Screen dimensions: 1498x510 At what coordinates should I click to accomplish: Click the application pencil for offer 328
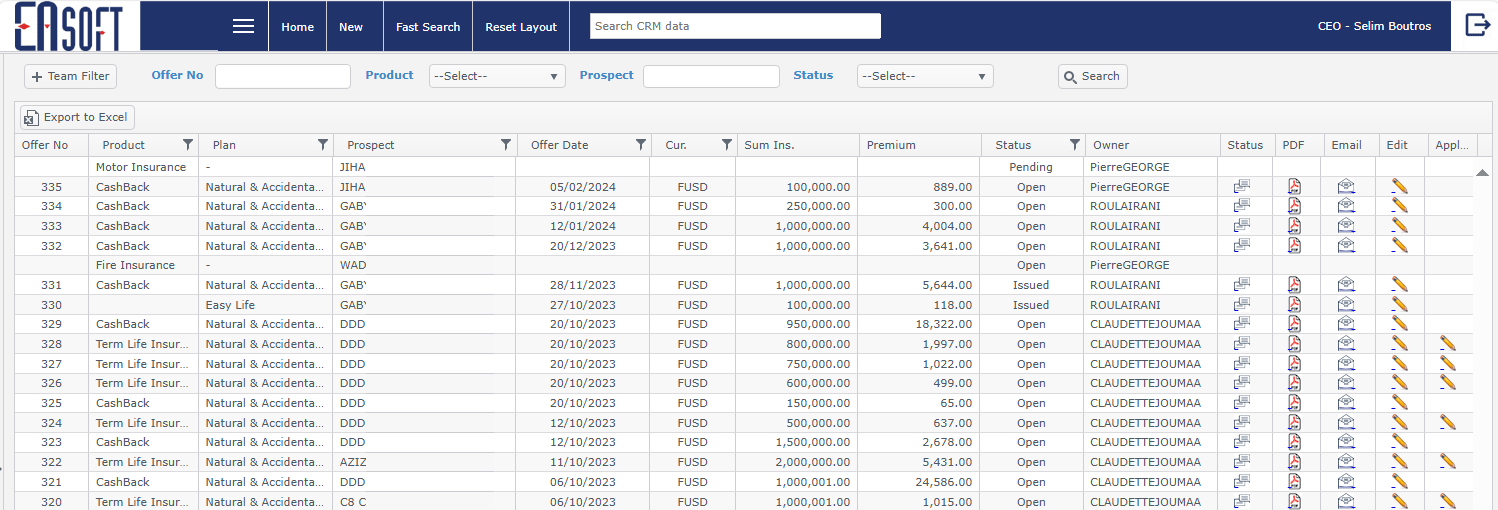1447,343
